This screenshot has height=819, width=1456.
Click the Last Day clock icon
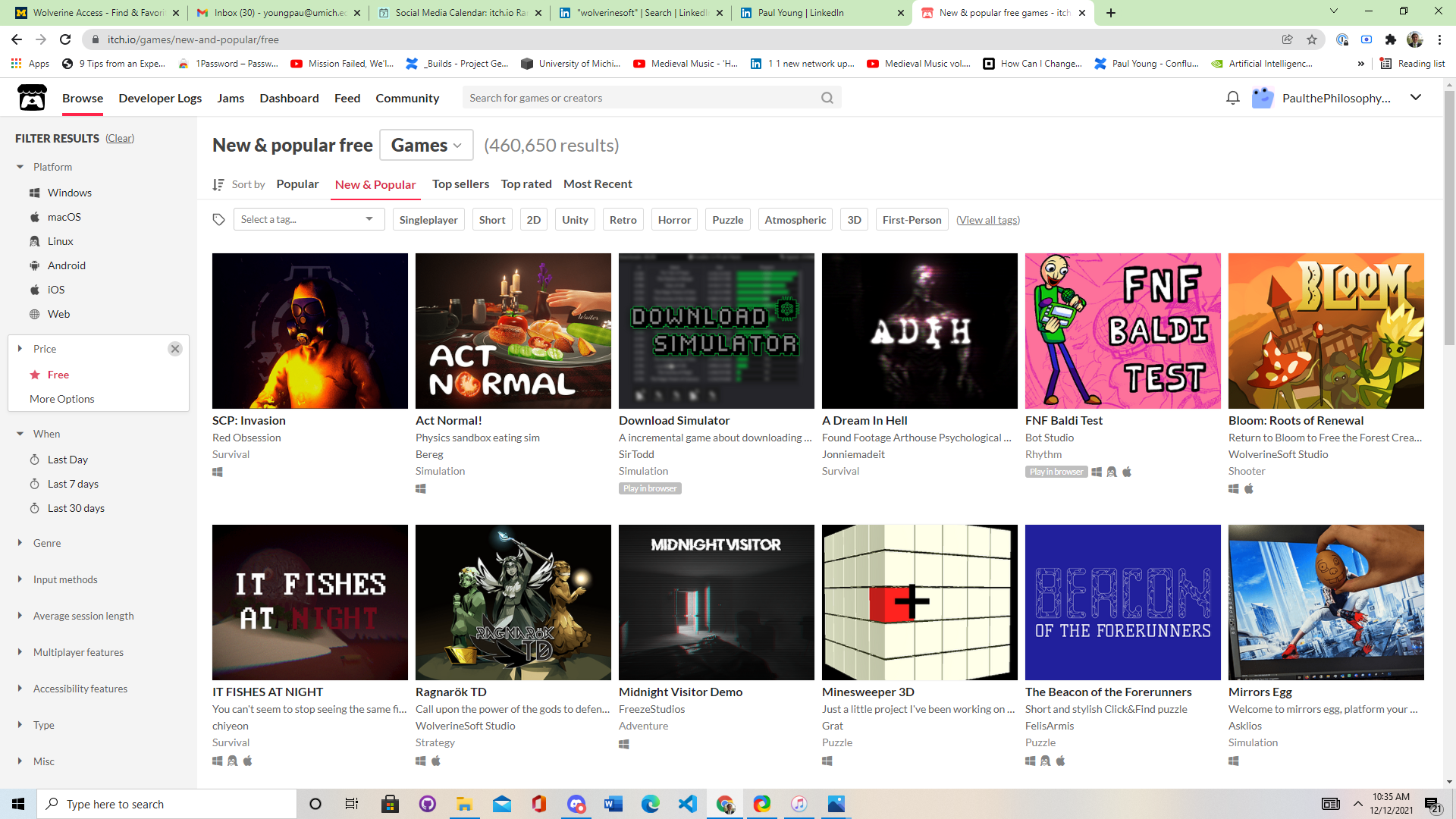click(x=34, y=460)
